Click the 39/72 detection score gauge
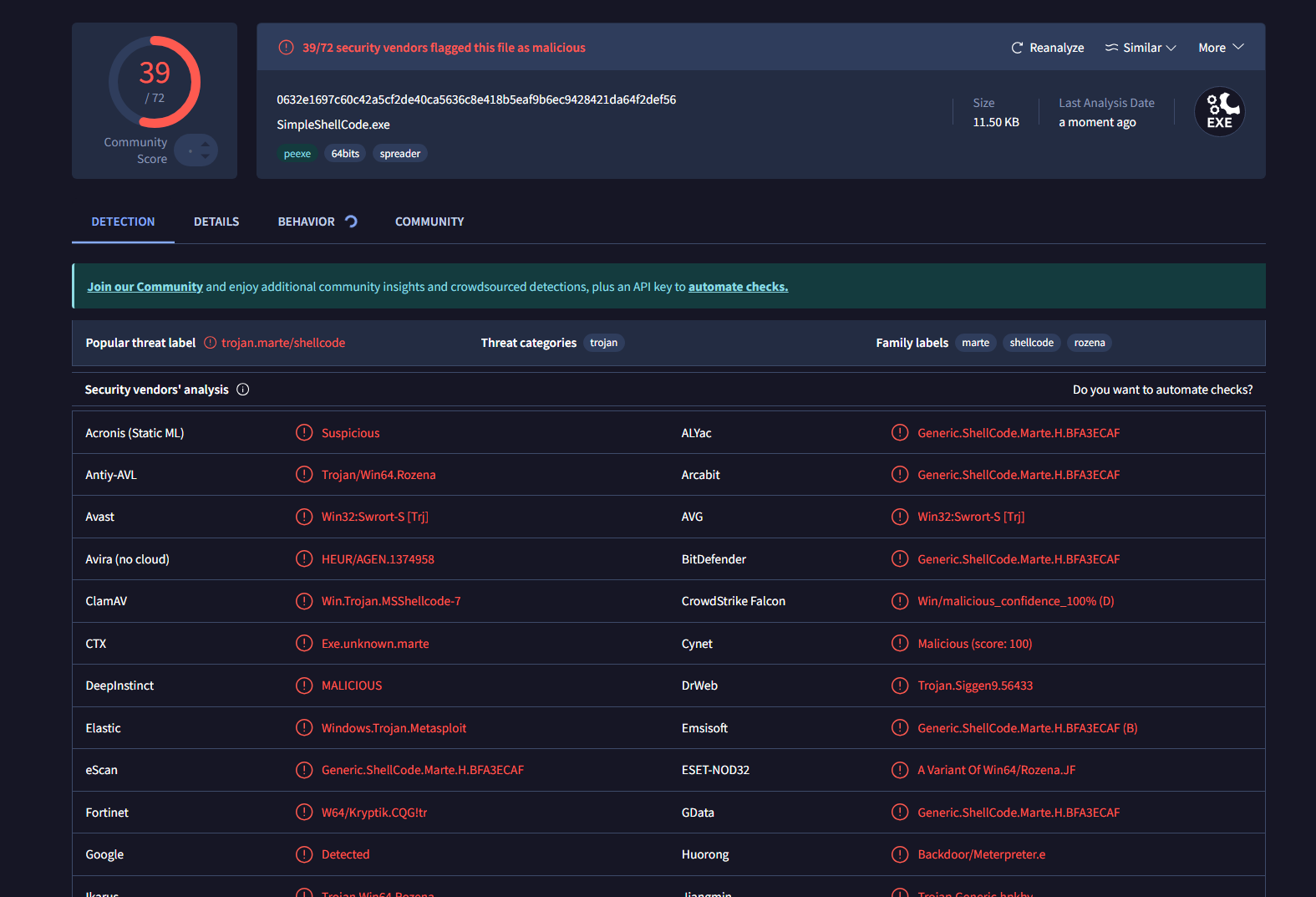 pyautogui.click(x=155, y=82)
